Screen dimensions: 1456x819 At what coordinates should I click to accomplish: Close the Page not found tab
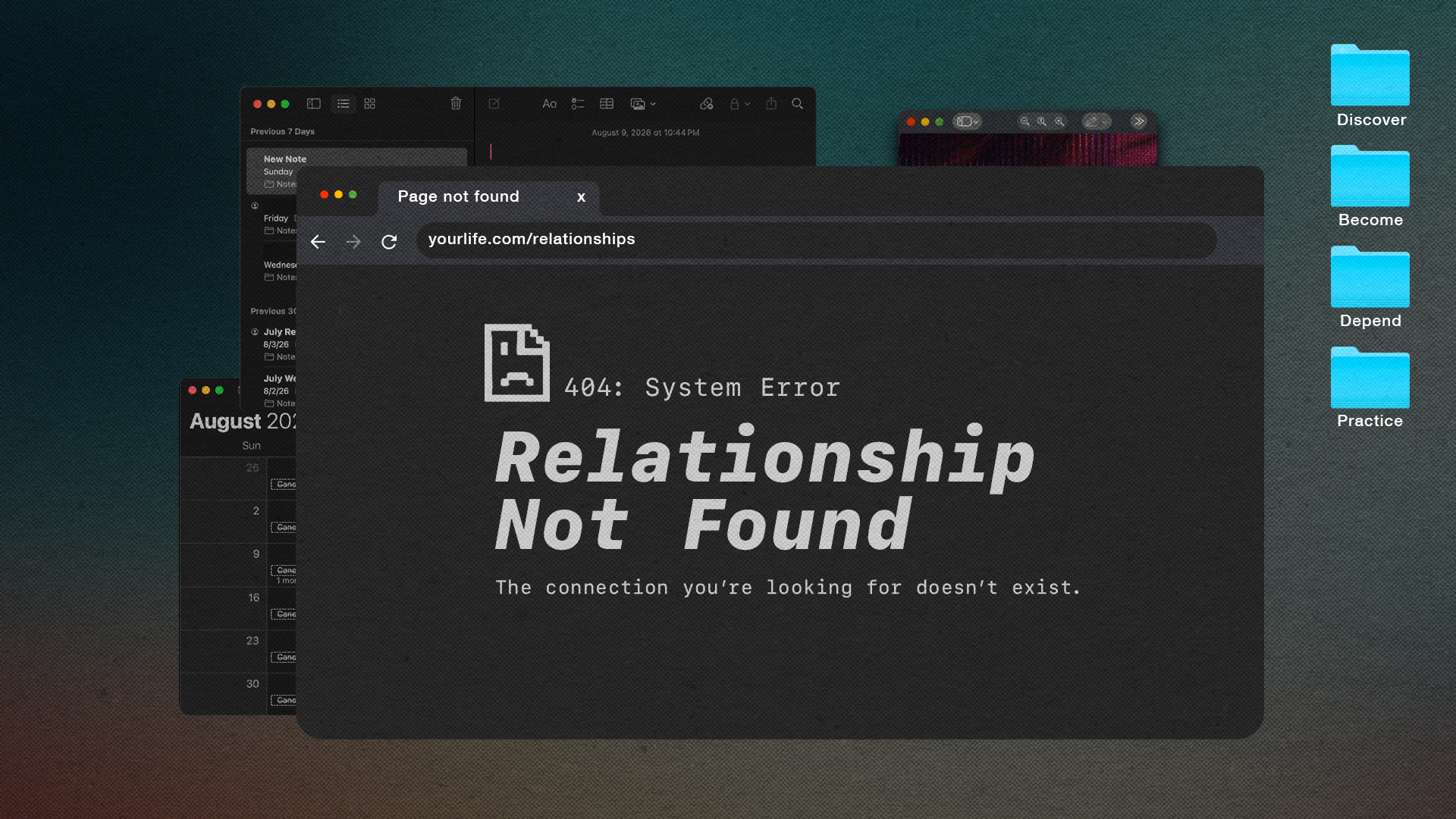pos(581,197)
